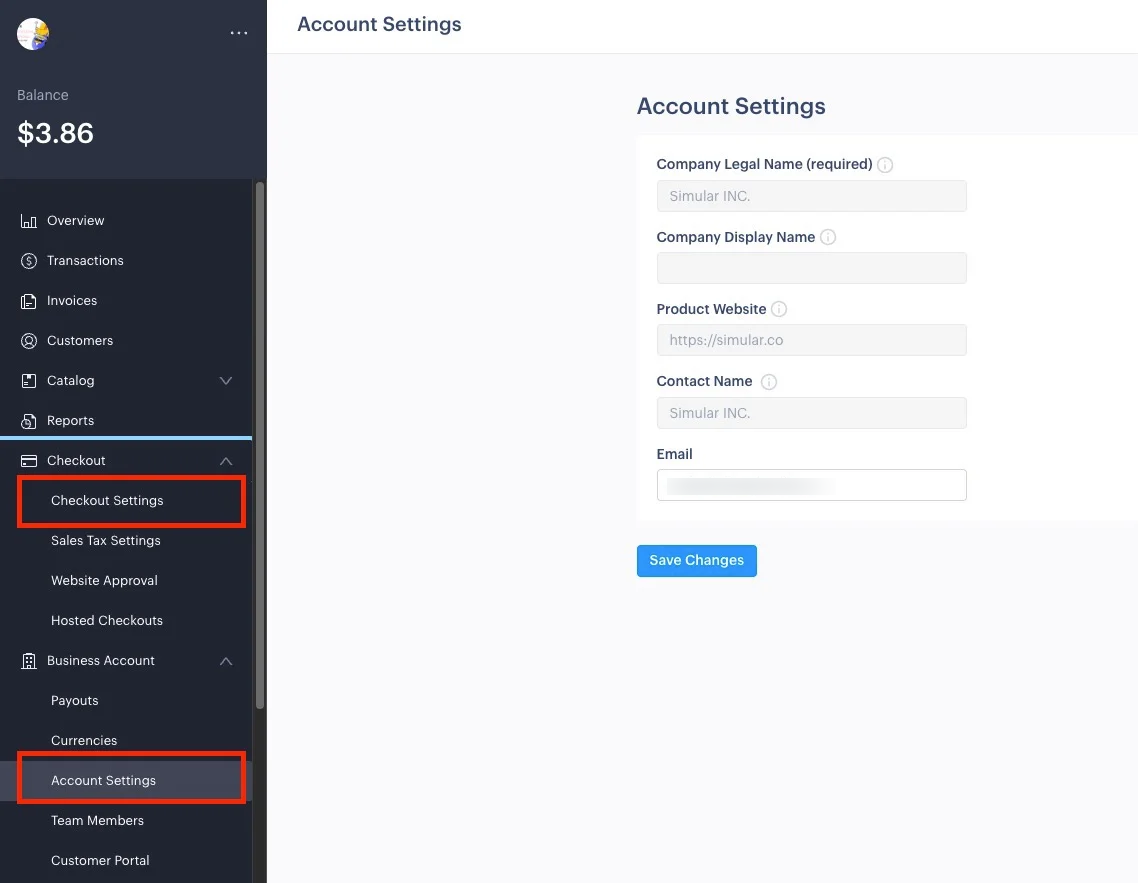Screen dimensions: 1138x883
Task: Click info icon beside Product Website
Action: [x=779, y=310]
